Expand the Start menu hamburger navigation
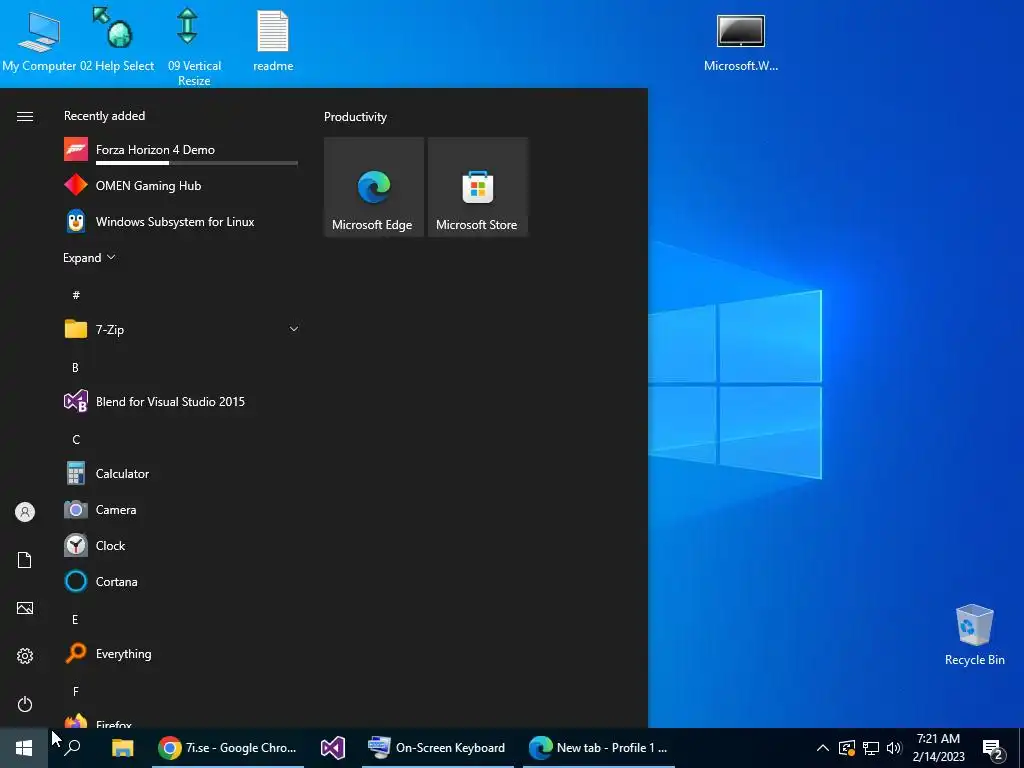This screenshot has height=768, width=1024. coord(25,116)
